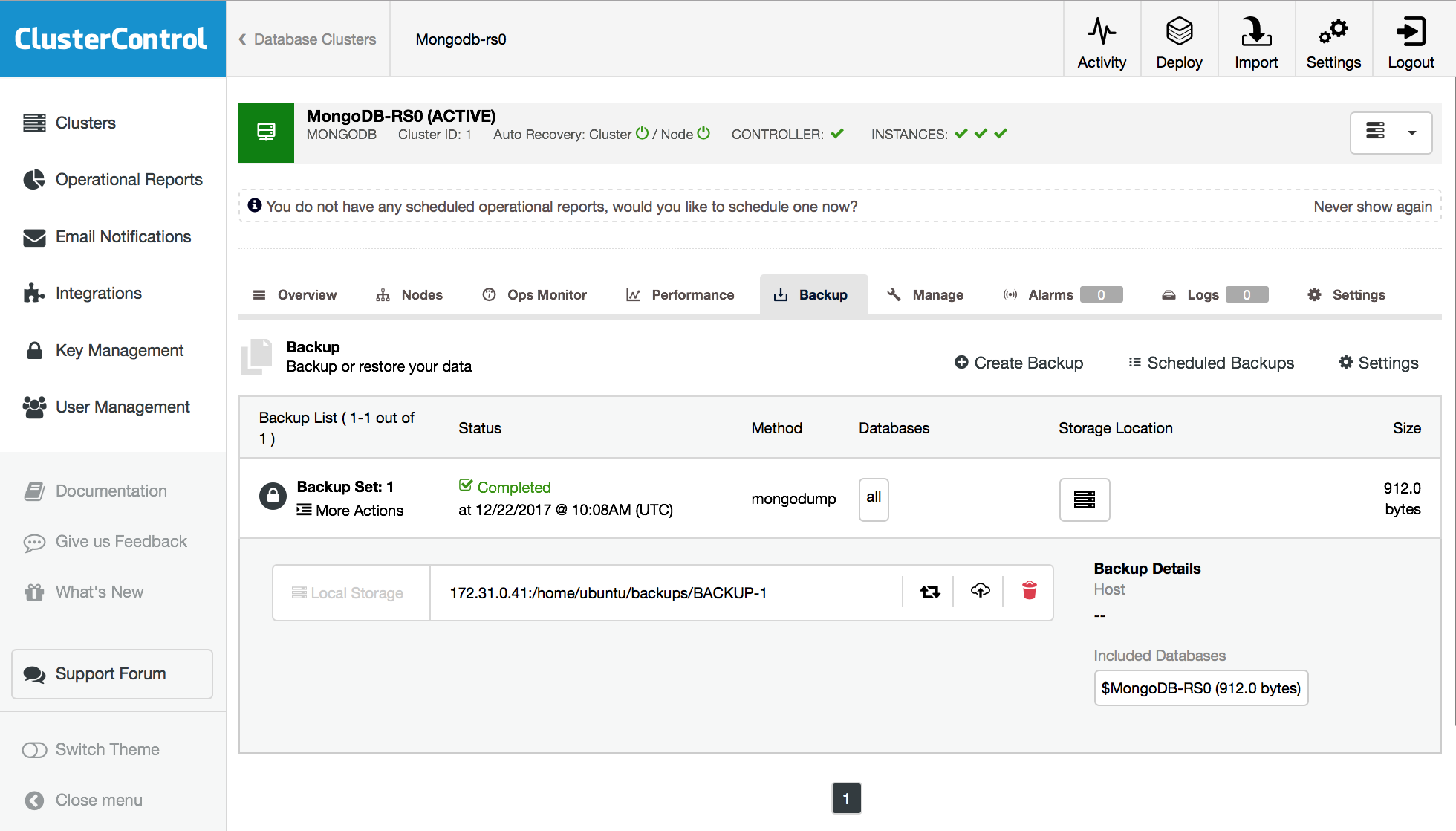Click the green cluster server icon
This screenshot has width=1456, height=831.
click(266, 132)
